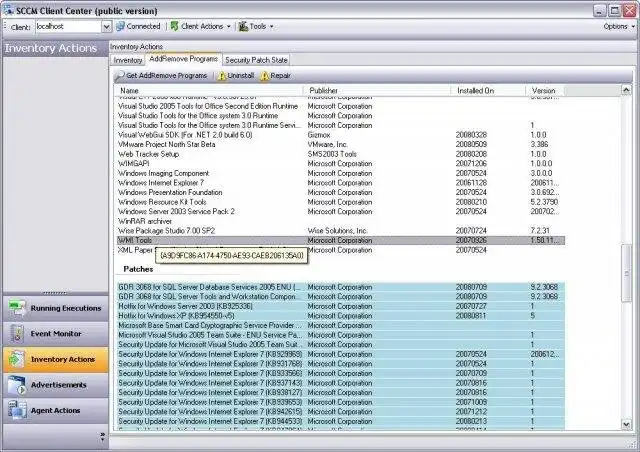
Task: Select Windows Presentation Foundation row
Action: [341, 192]
